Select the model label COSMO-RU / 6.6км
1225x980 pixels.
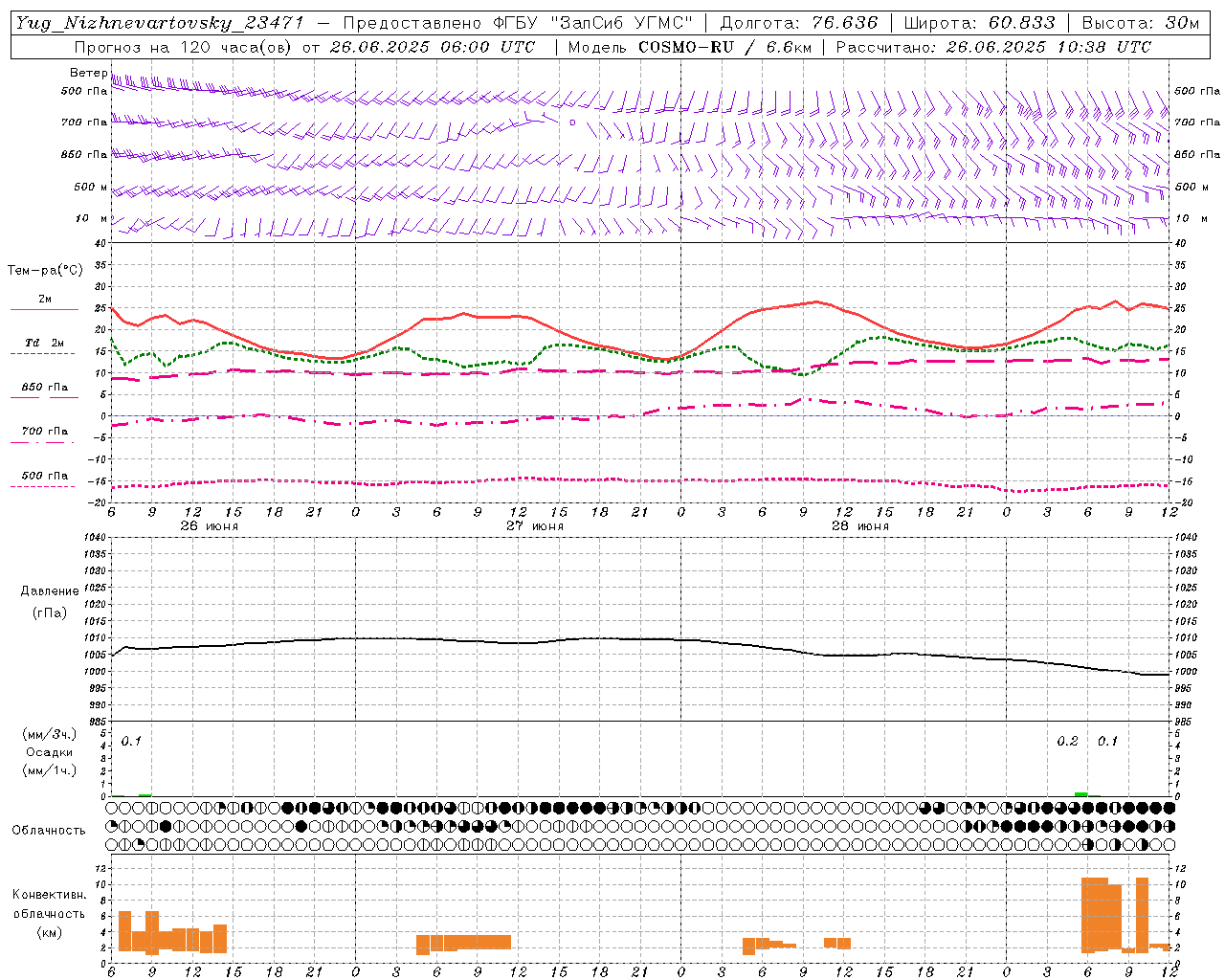[x=727, y=47]
